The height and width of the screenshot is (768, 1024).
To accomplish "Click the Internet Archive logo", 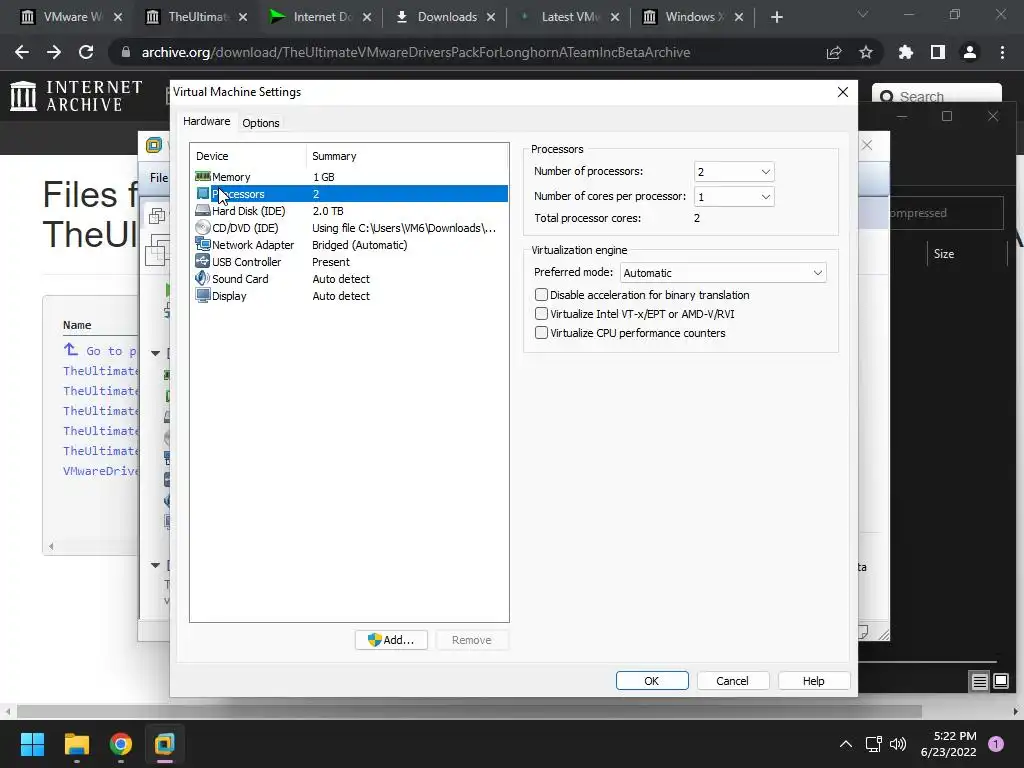I will (x=76, y=96).
